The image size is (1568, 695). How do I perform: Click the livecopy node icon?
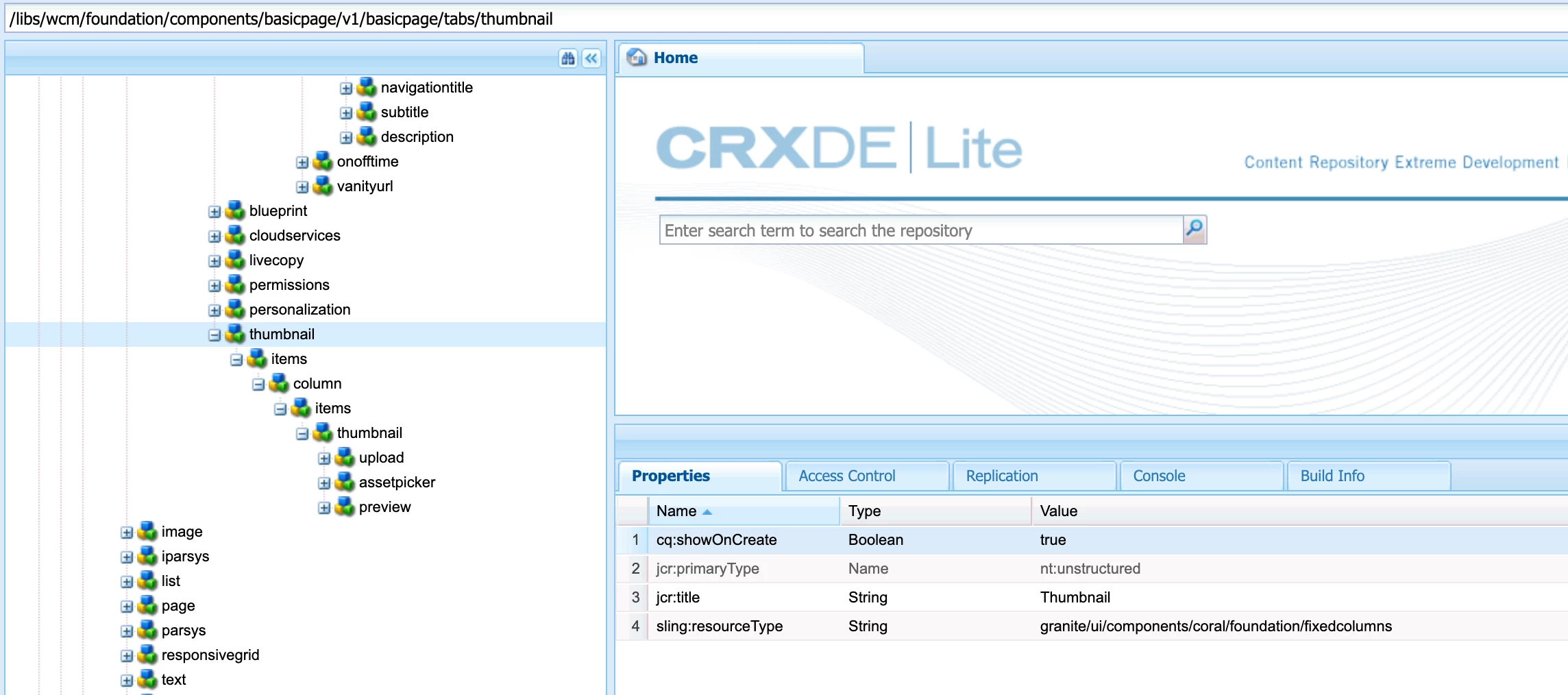click(x=236, y=260)
